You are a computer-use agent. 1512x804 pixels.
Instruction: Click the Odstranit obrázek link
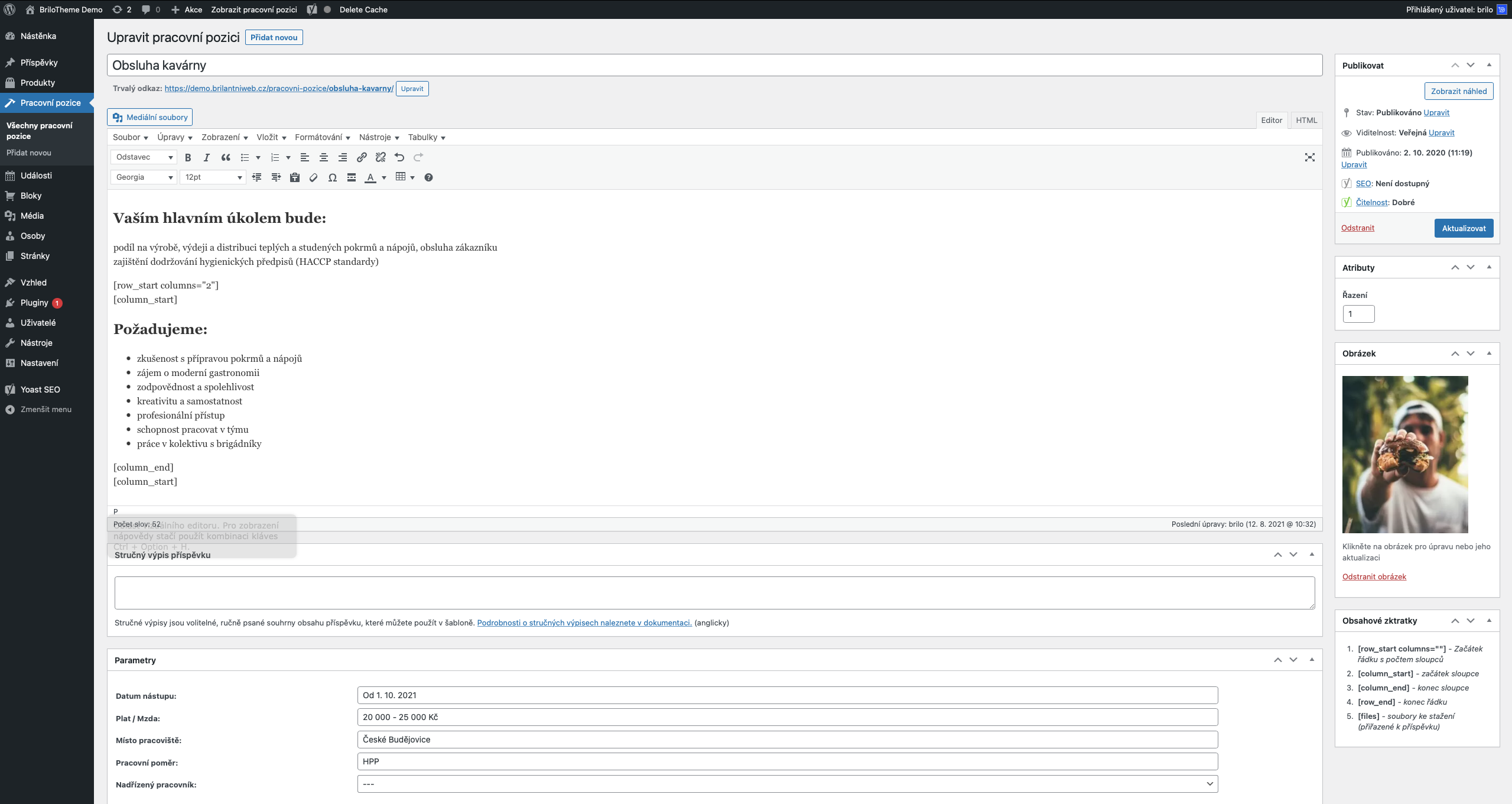coord(1374,576)
